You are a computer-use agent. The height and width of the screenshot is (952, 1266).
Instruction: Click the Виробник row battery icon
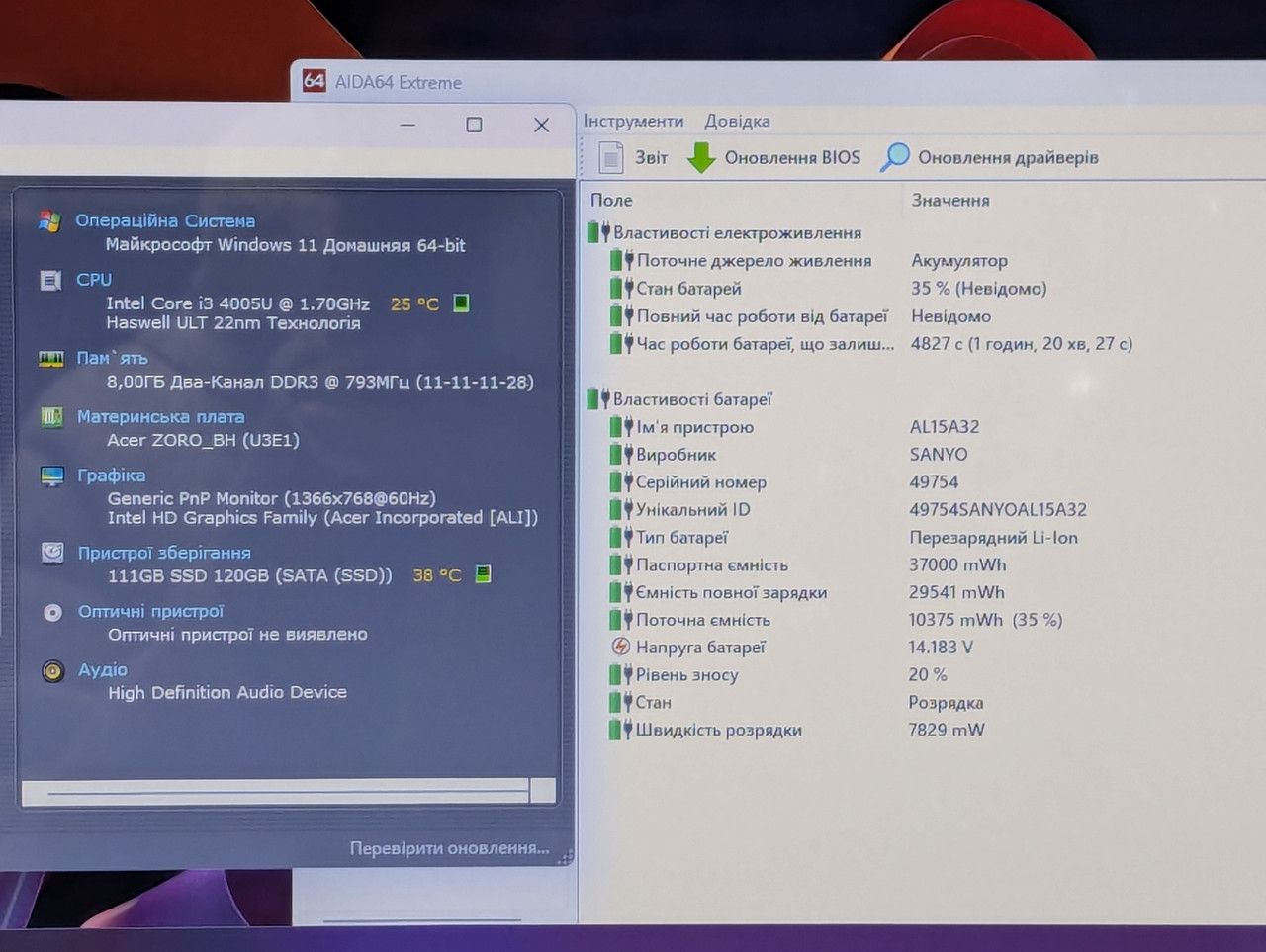(621, 454)
